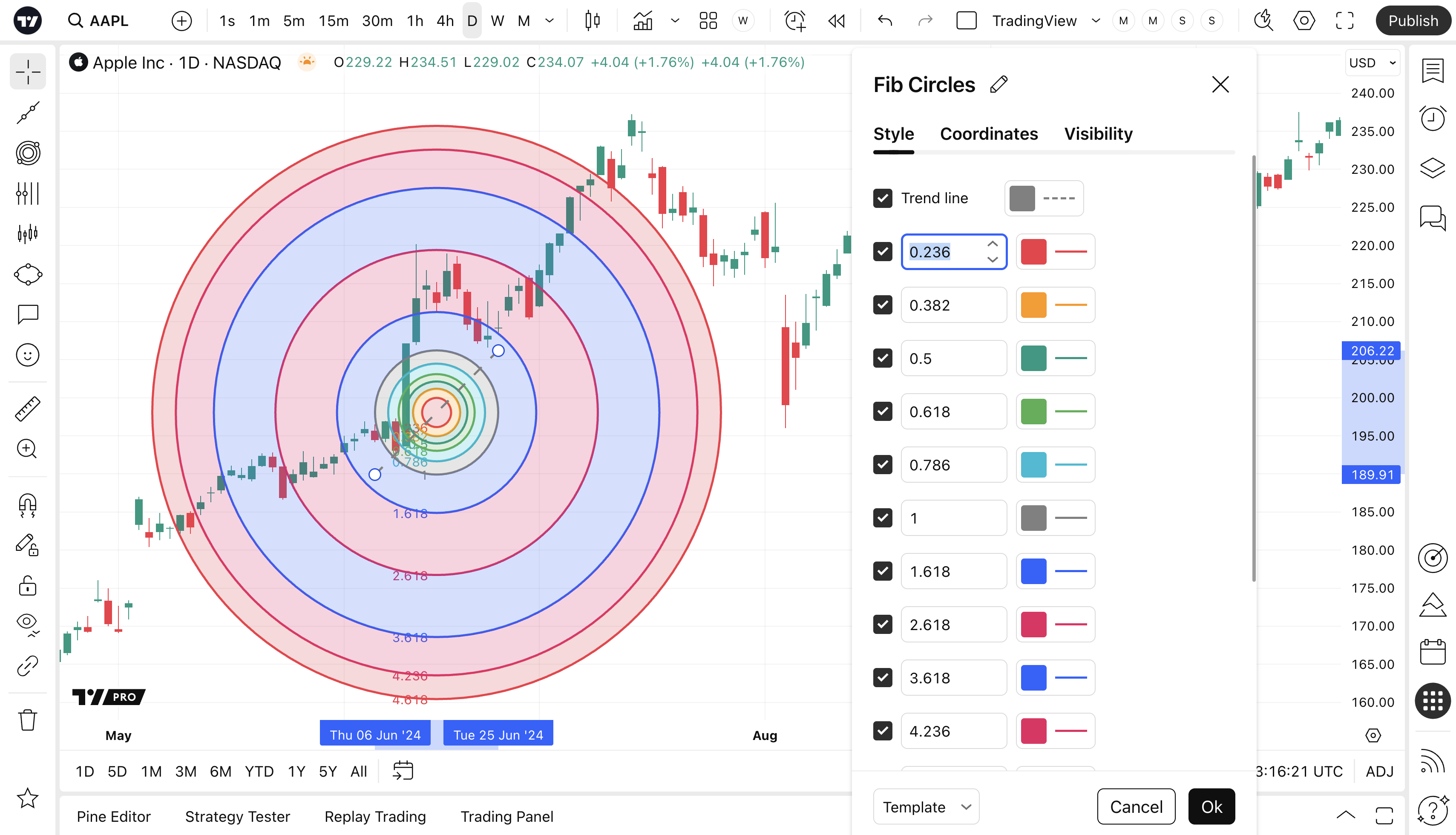Click the Publish button

(x=1413, y=21)
